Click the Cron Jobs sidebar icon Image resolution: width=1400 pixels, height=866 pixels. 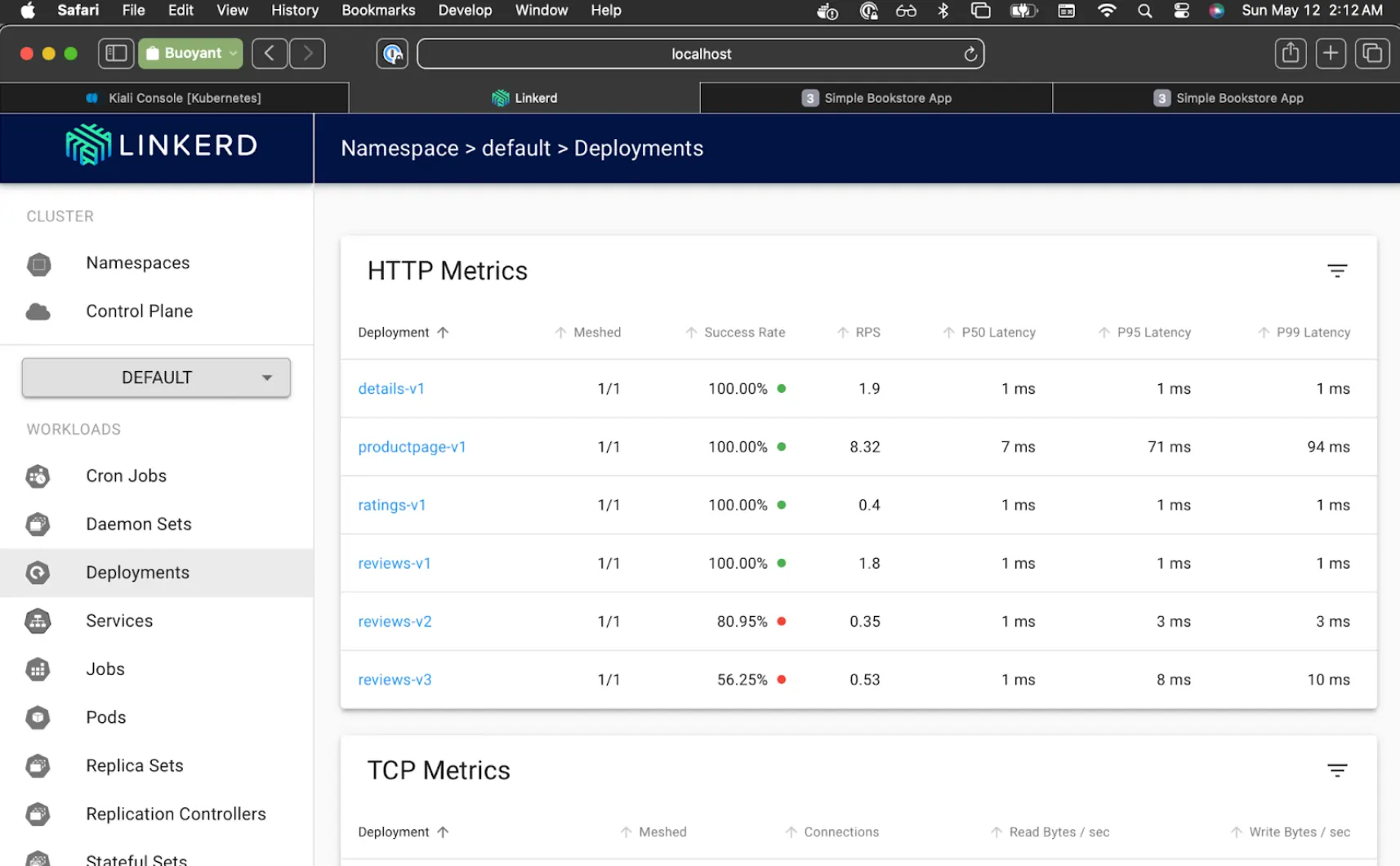coord(38,476)
